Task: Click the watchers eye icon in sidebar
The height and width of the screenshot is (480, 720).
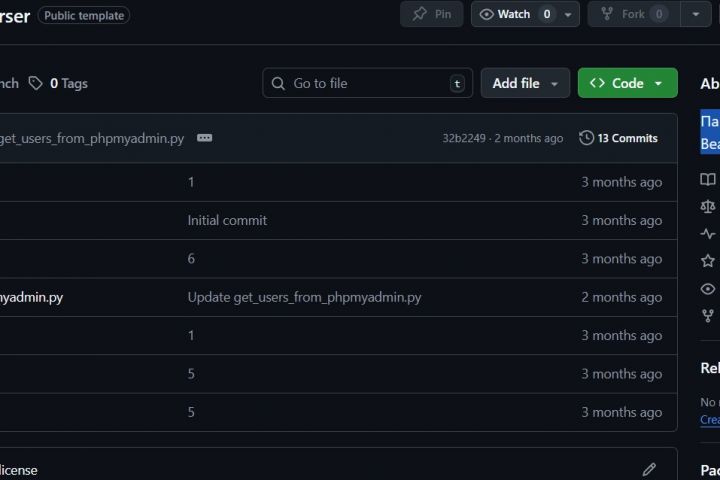Action: (708, 288)
